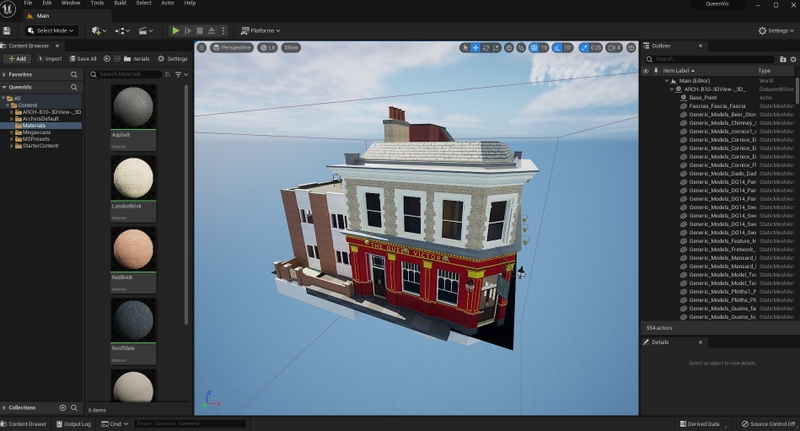Viewport: 800px width, 431px height.
Task: Toggle the visibility eye column header in Outliner
Action: click(x=645, y=71)
